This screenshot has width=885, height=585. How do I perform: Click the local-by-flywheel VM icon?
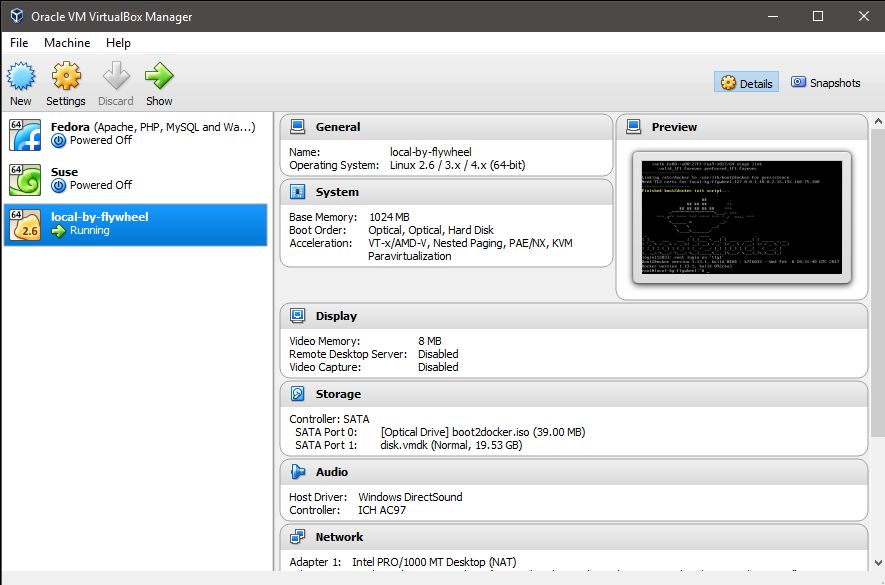(25, 225)
